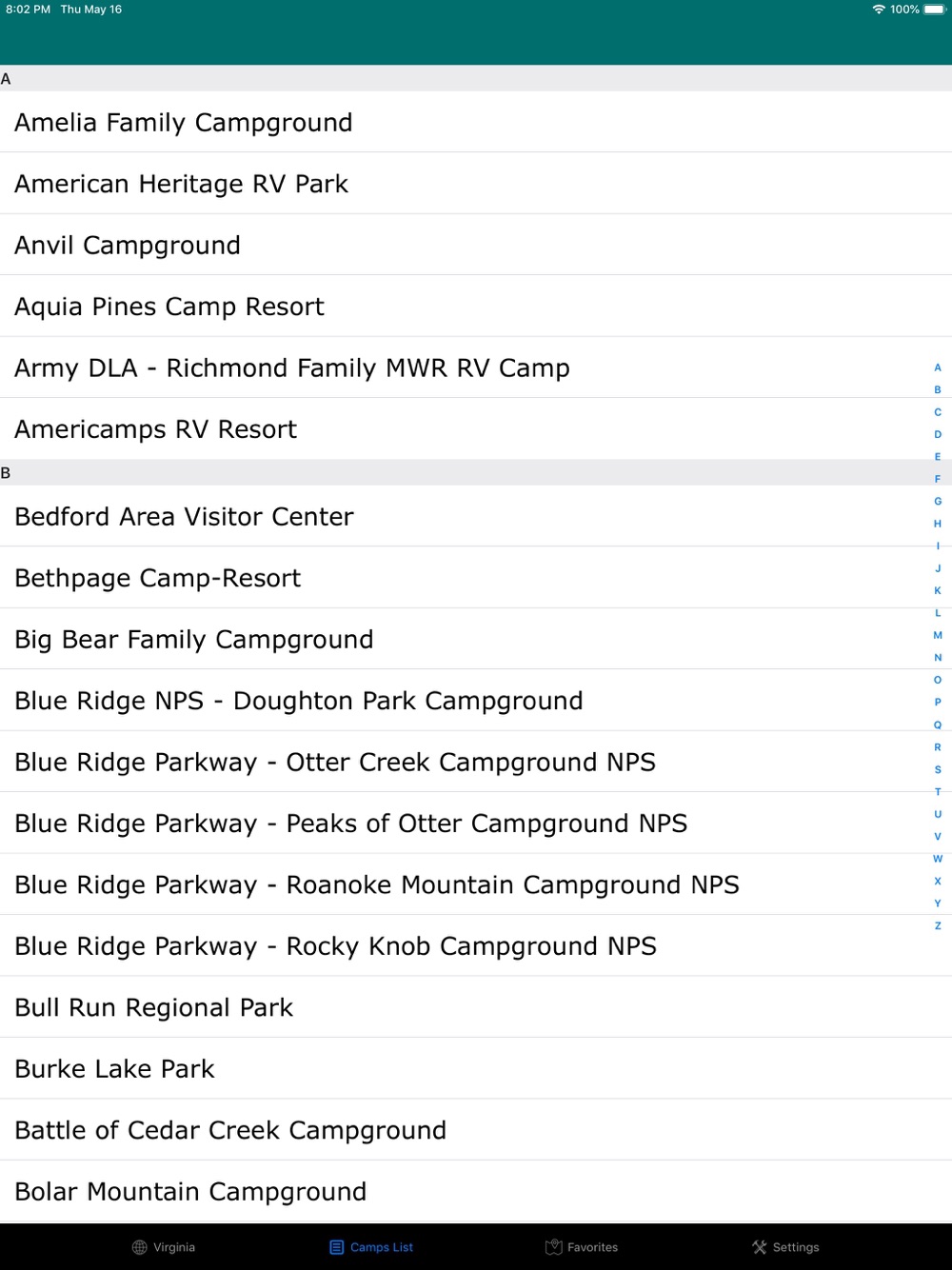
Task: Jump to letter M in index
Action: (938, 635)
